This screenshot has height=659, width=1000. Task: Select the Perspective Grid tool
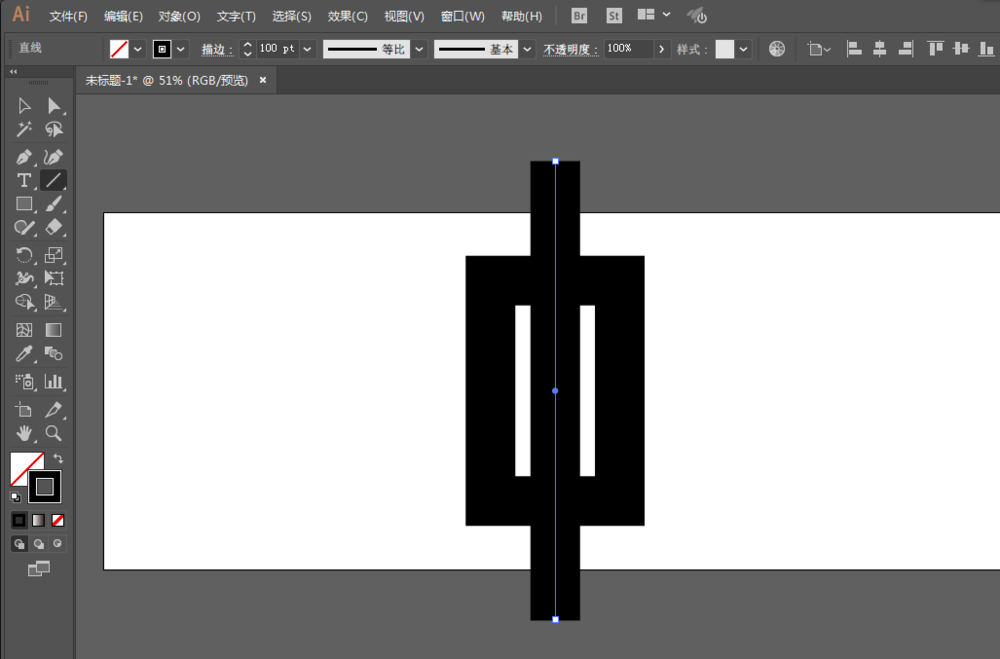pyautogui.click(x=54, y=302)
